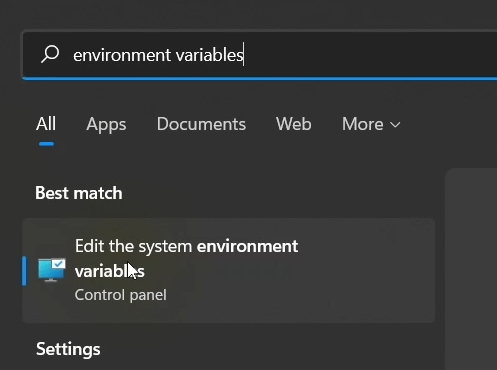
Task: Click the word variables in the result title
Action: coord(110,271)
